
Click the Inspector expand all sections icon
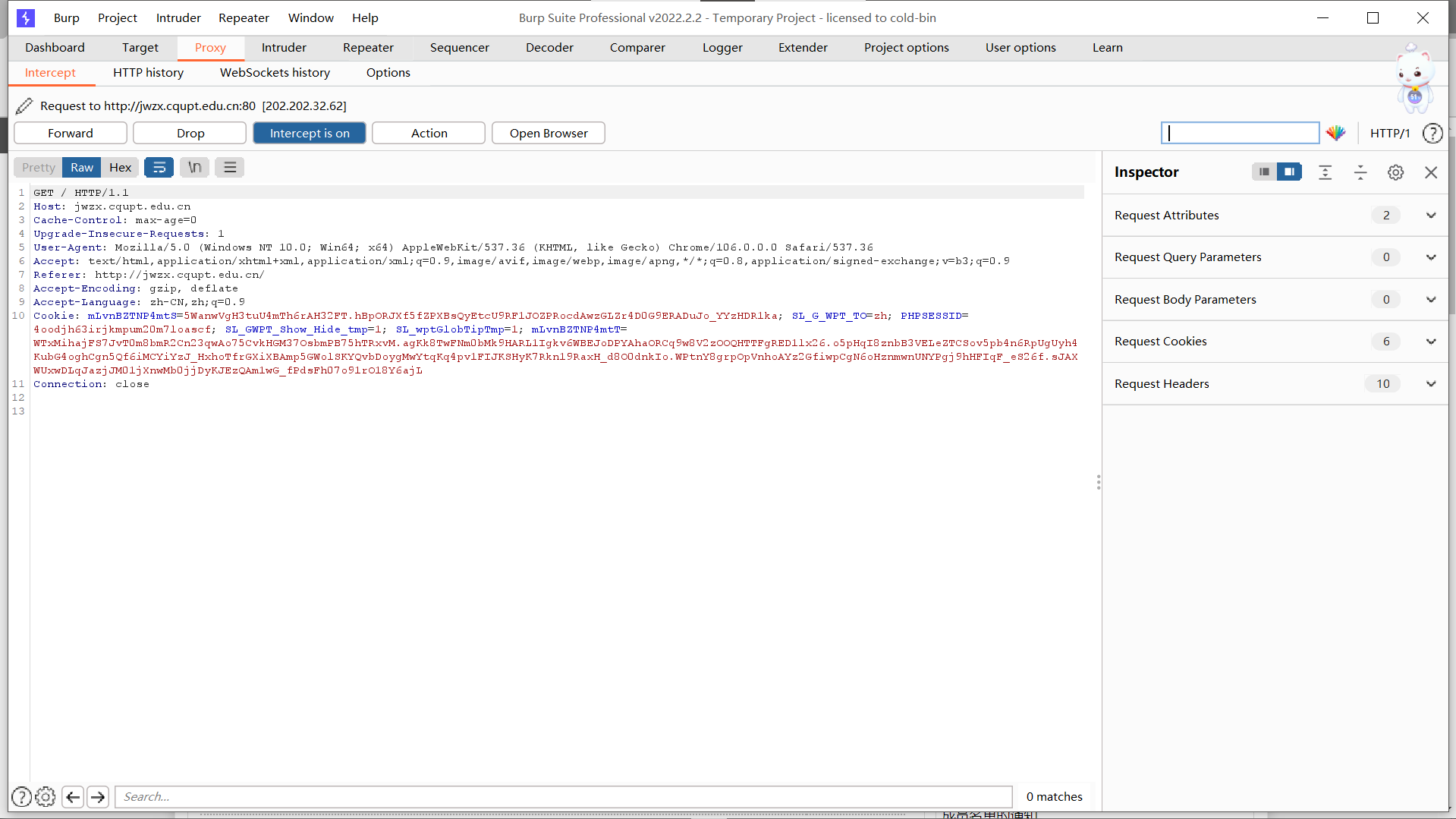pos(1325,172)
